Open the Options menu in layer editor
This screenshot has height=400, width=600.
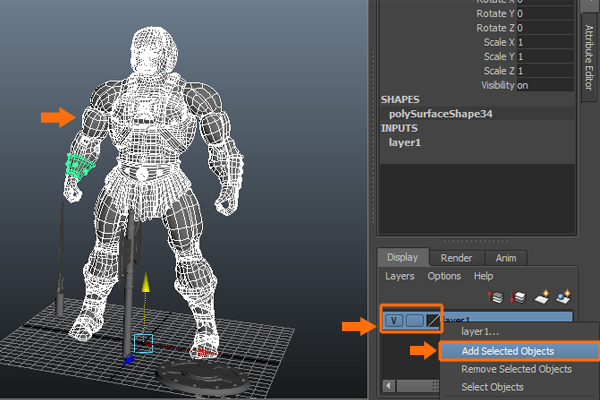(x=444, y=276)
